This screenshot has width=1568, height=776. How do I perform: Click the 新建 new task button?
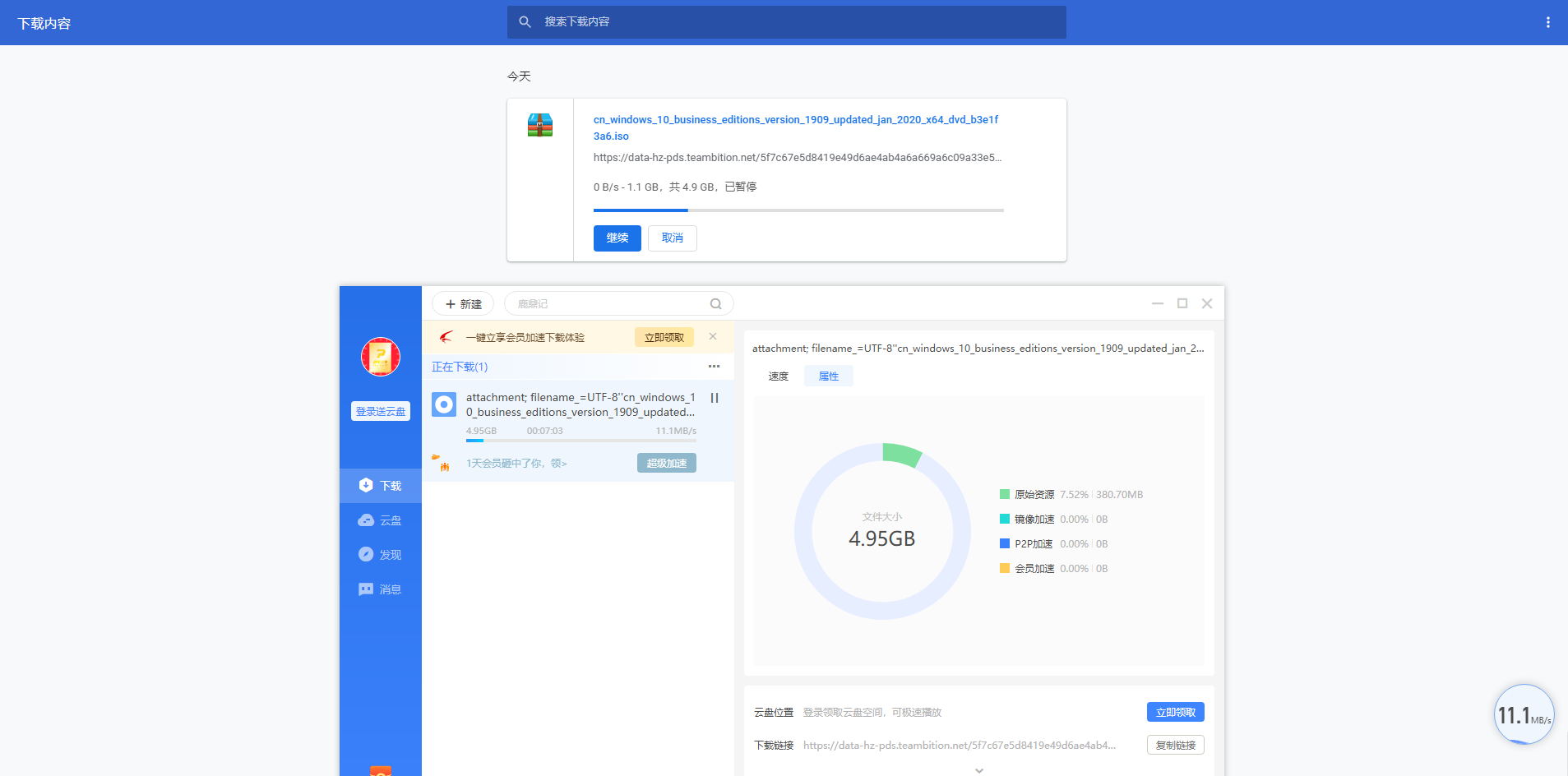click(x=463, y=304)
